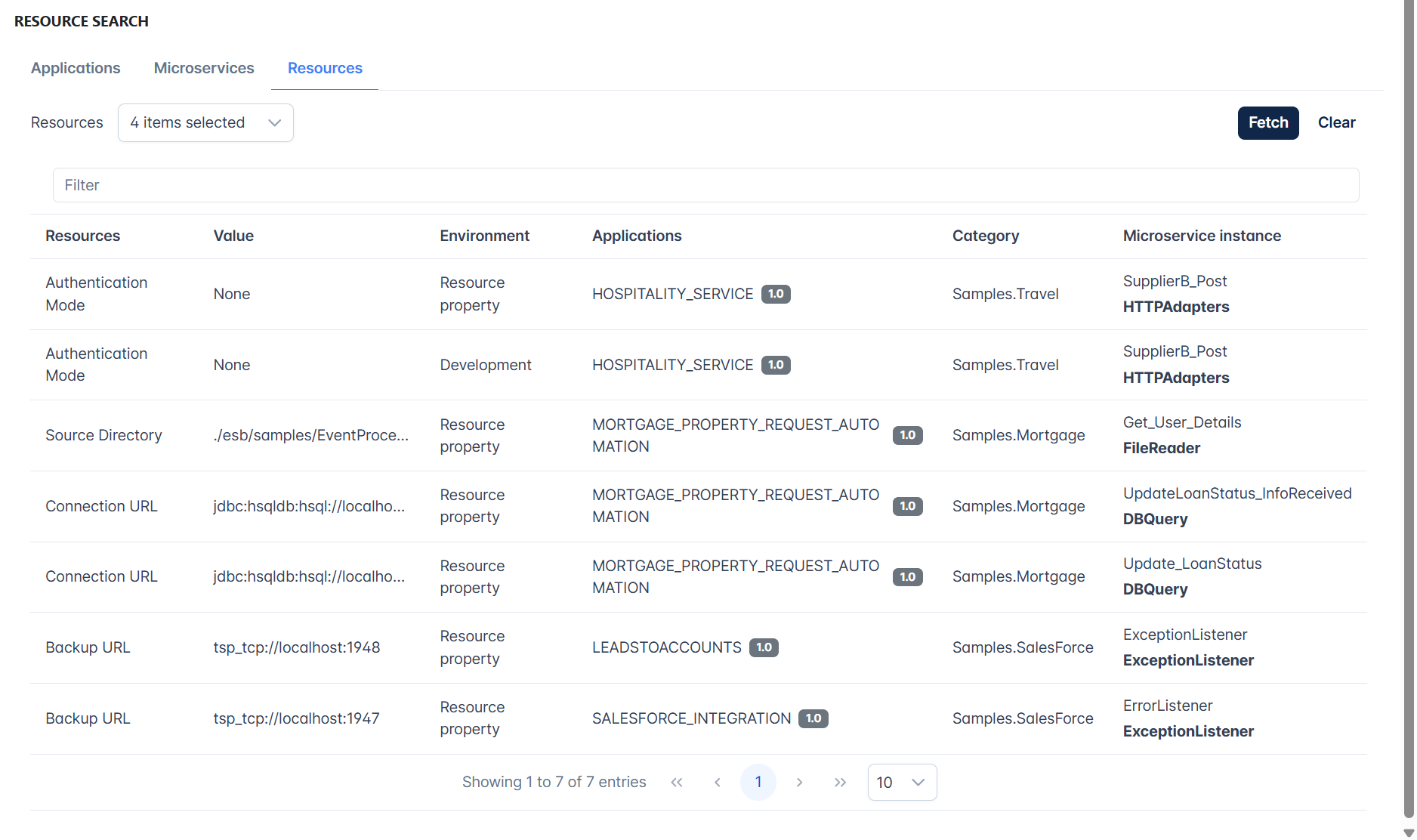Click UpdateLoanStatus_InfoReceived microservice instance

pos(1237,493)
